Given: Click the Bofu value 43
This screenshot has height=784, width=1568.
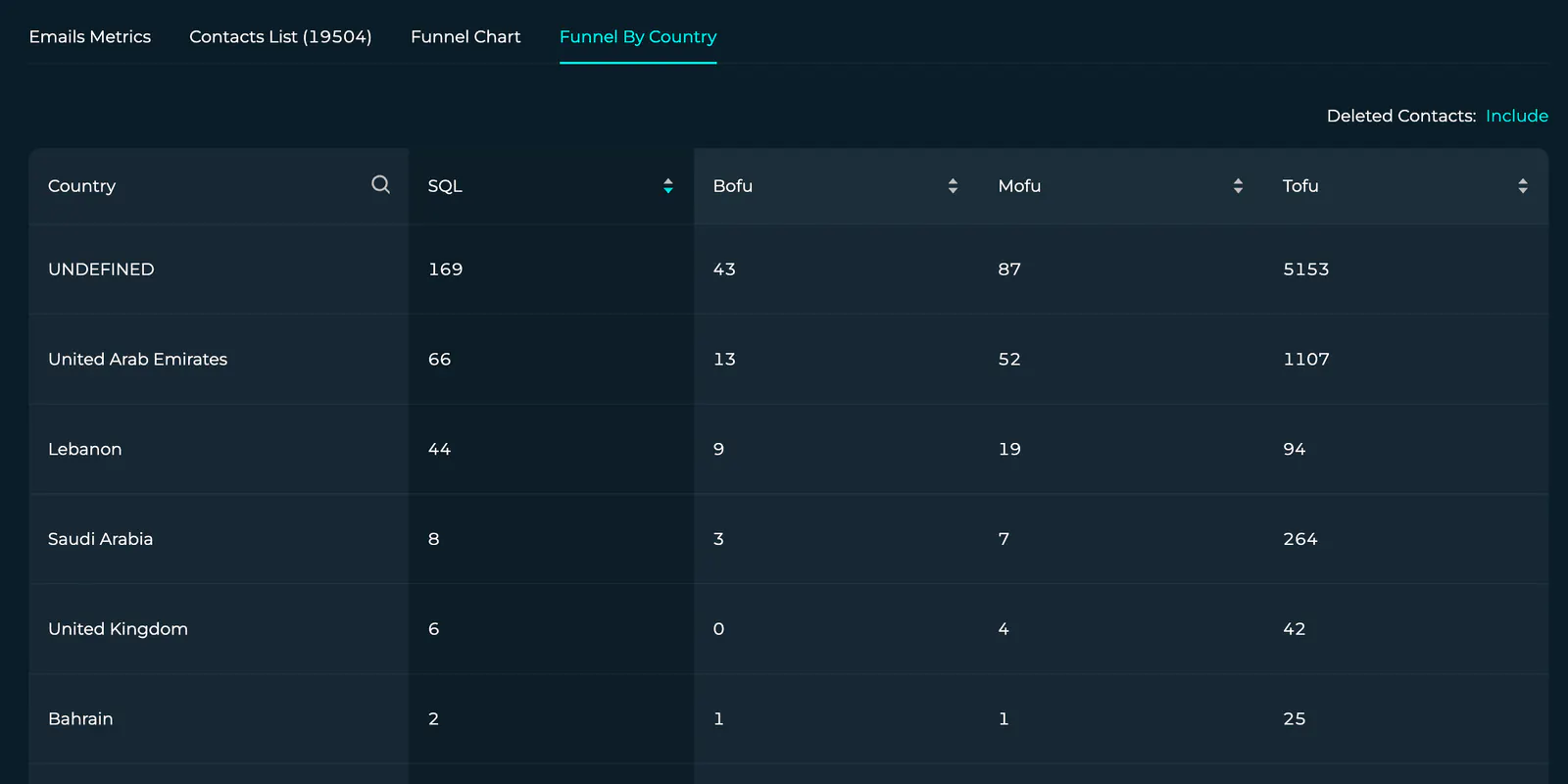Looking at the screenshot, I should pyautogui.click(x=724, y=269).
